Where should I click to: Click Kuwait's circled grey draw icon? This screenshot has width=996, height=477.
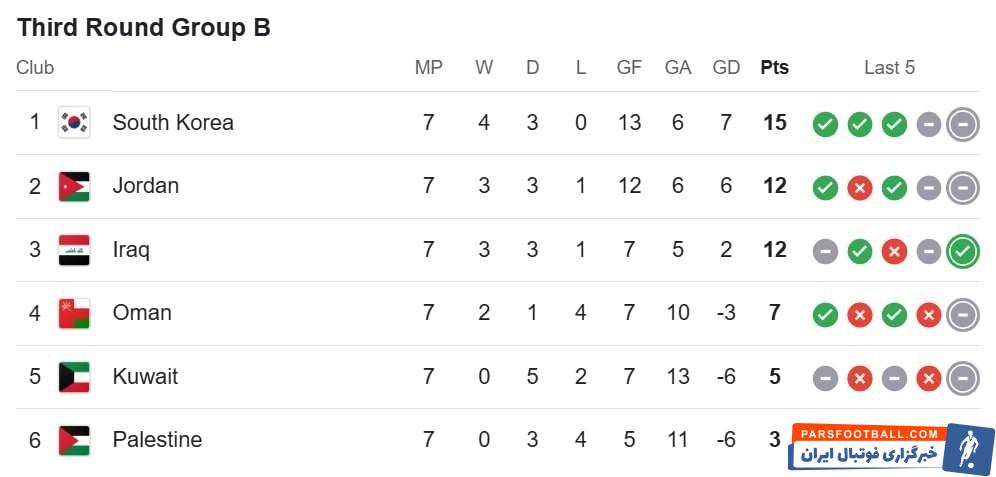coord(962,378)
